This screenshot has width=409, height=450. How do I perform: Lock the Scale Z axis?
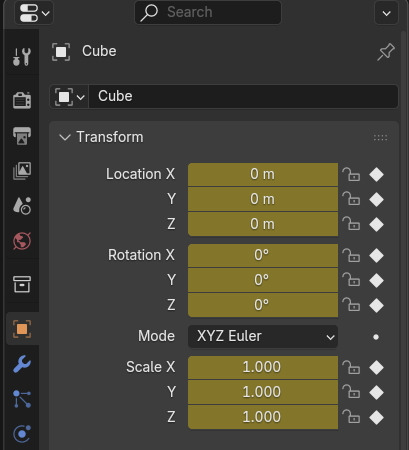coord(351,417)
